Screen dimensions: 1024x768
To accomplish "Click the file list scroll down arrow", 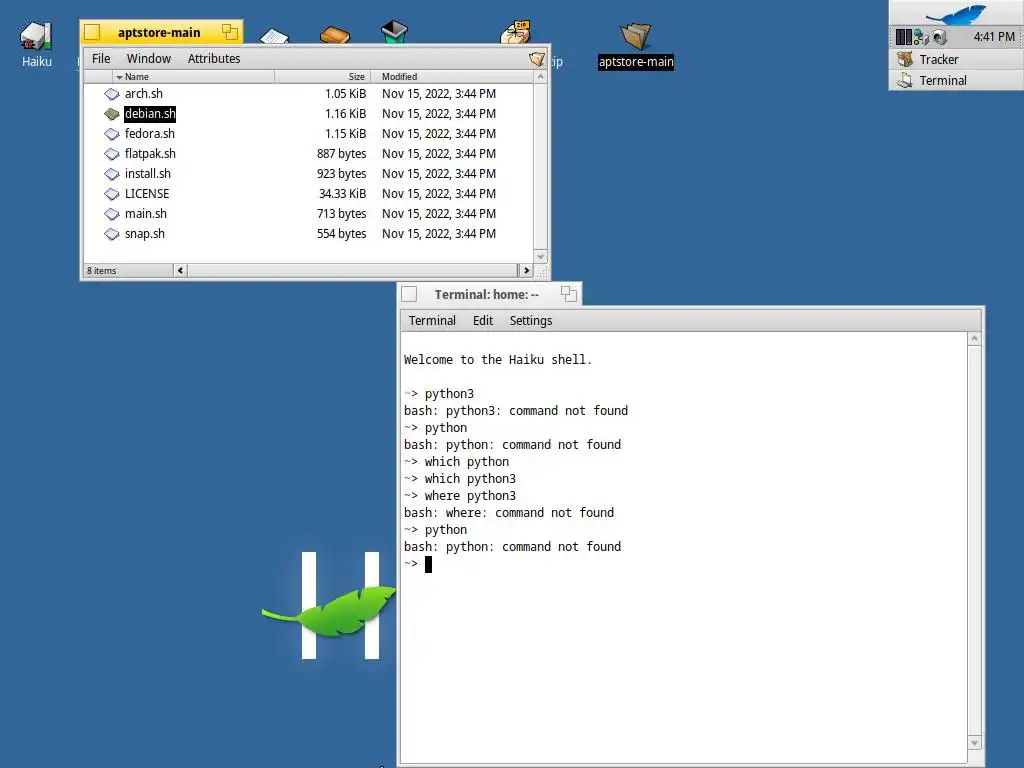I will [x=540, y=257].
